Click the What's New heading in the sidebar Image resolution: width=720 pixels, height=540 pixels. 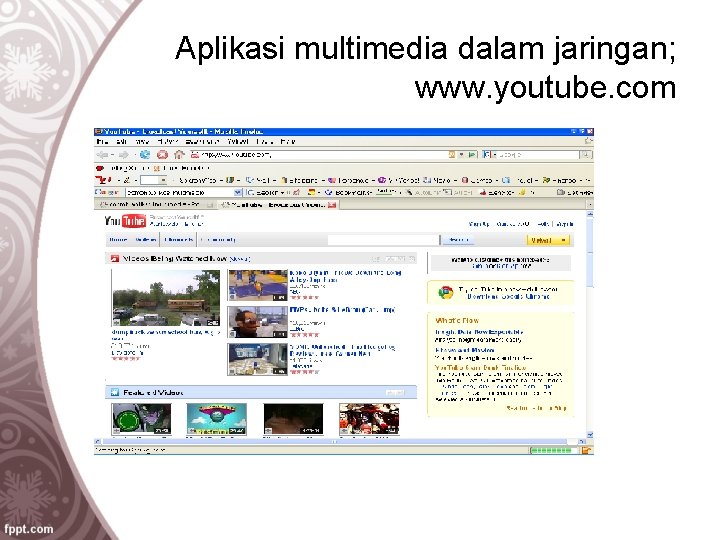click(x=457, y=321)
